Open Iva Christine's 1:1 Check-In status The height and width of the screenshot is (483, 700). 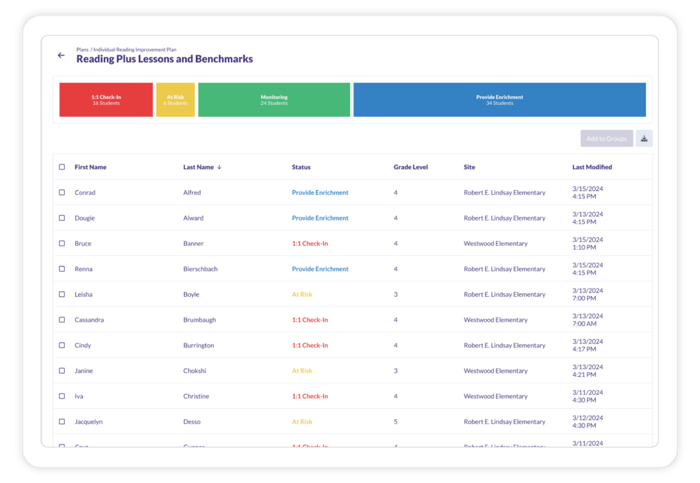click(x=310, y=396)
